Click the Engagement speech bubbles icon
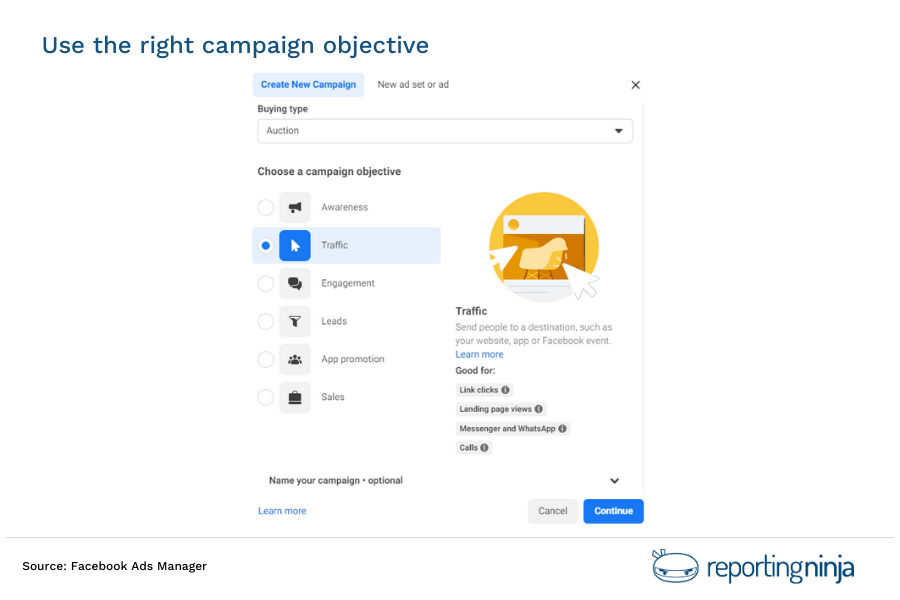900x600 pixels. [294, 283]
